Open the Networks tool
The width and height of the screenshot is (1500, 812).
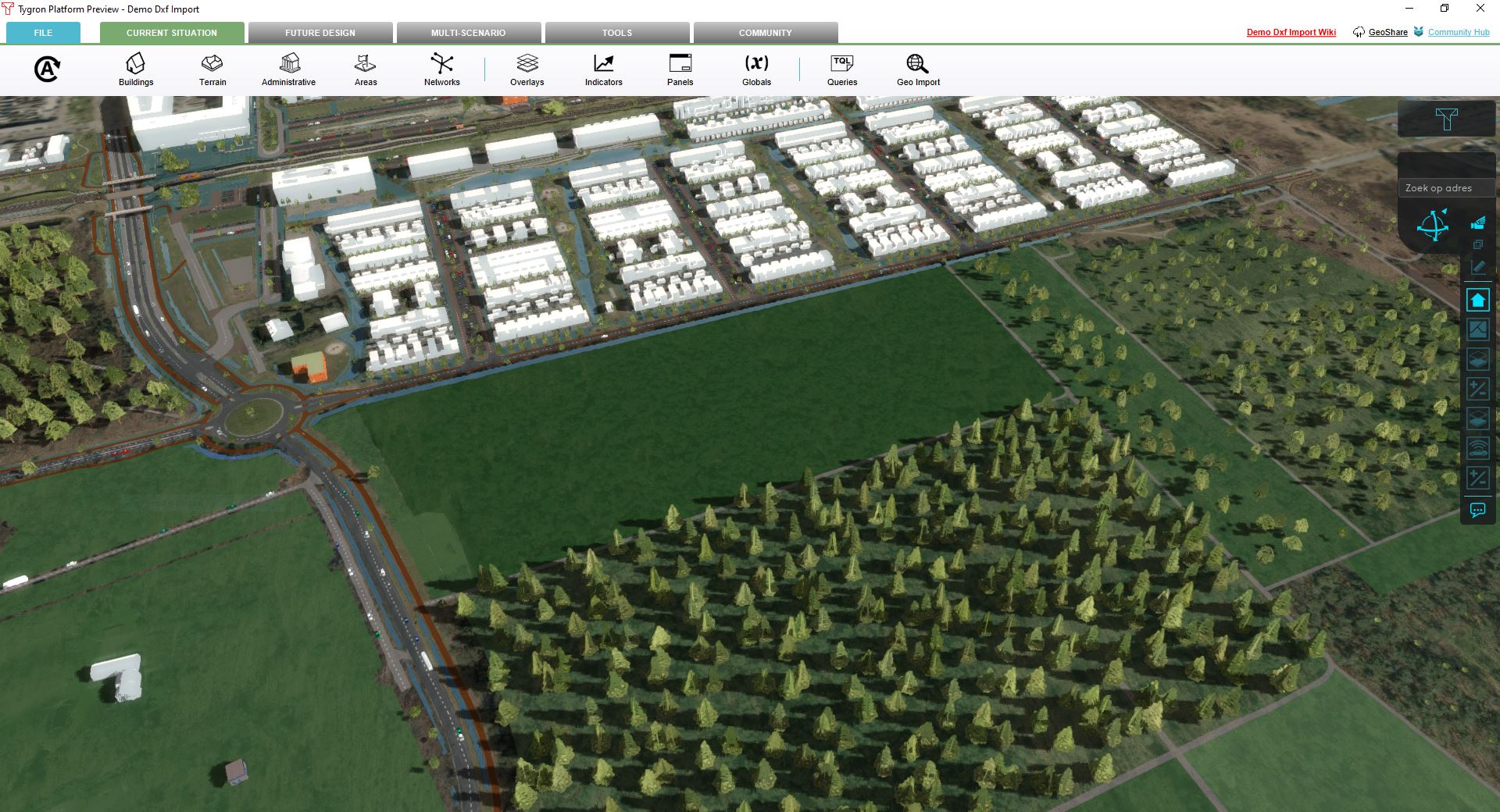tap(441, 69)
